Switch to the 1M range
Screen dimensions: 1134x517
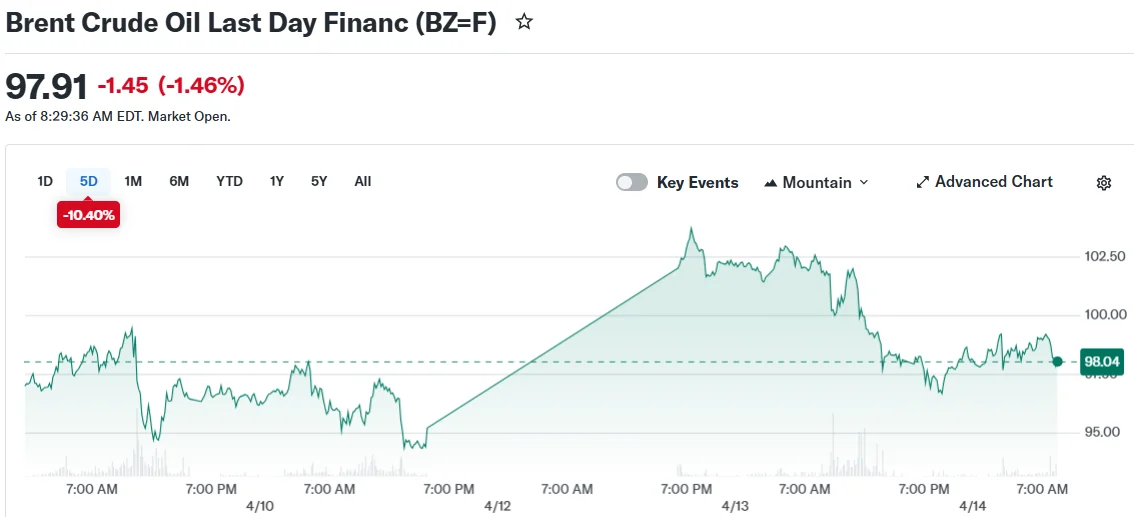133,181
